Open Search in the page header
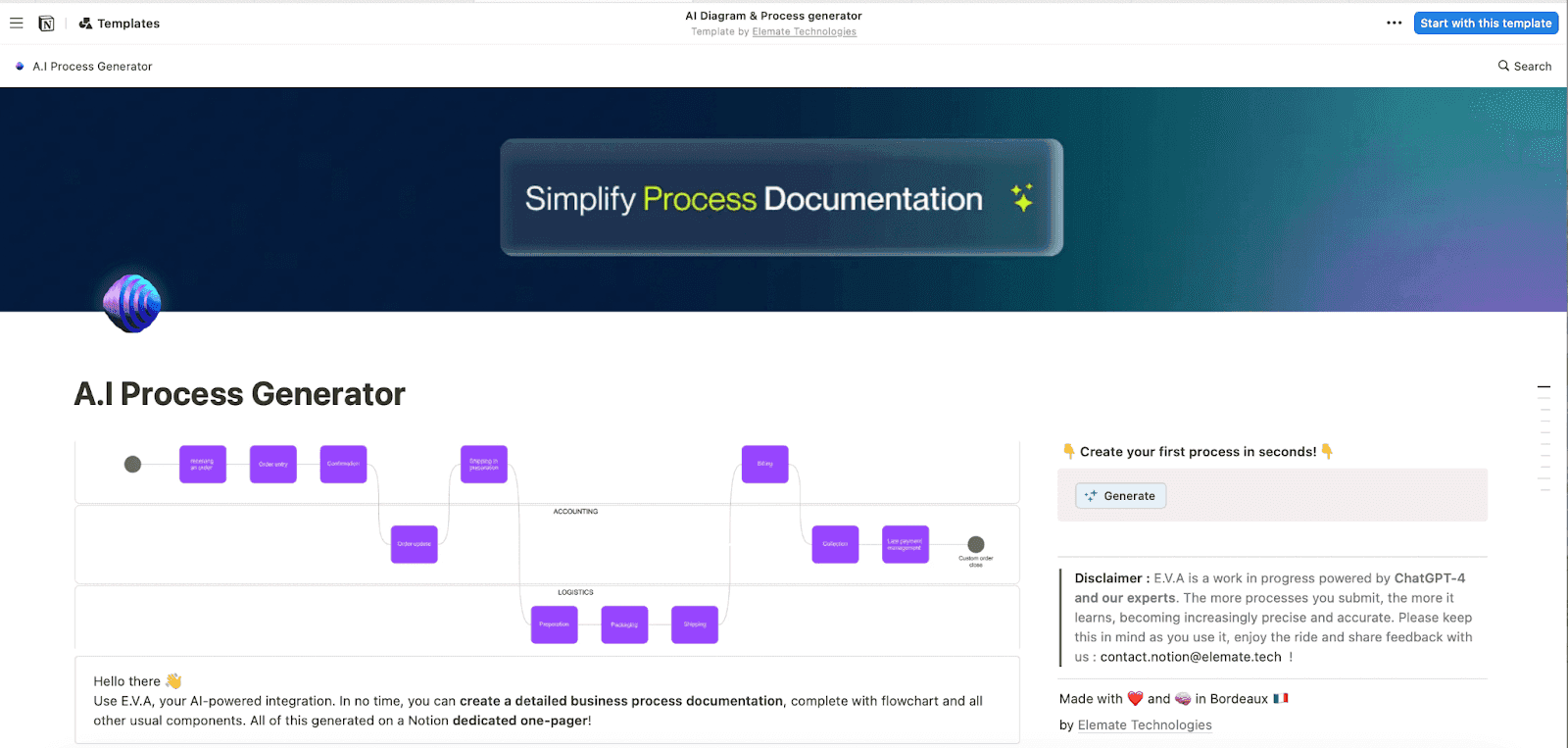 pyautogui.click(x=1525, y=67)
